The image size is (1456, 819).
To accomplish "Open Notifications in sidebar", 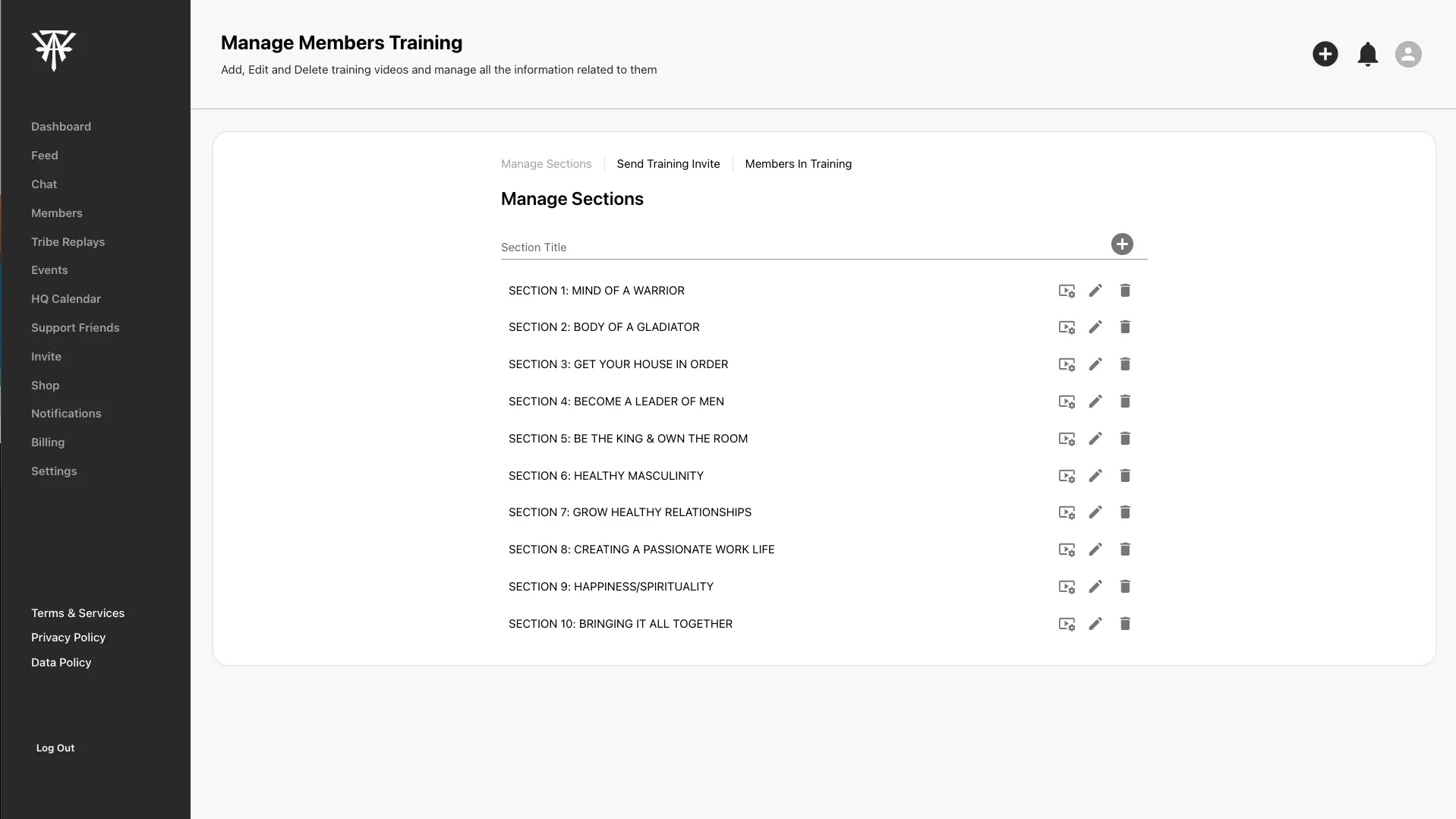I will (66, 414).
